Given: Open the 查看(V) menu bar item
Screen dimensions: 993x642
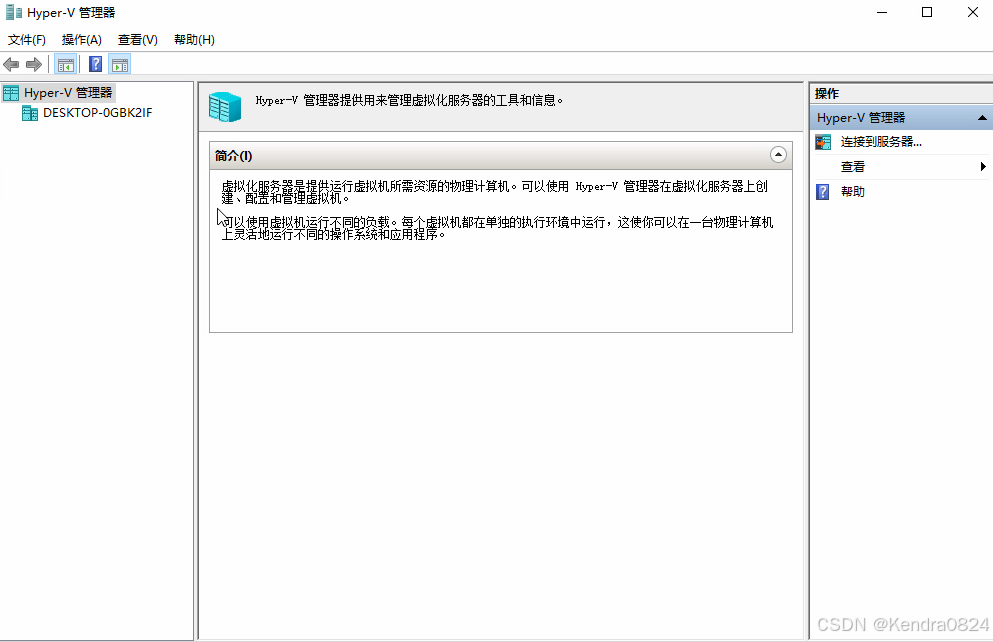Looking at the screenshot, I should pyautogui.click(x=137, y=39).
